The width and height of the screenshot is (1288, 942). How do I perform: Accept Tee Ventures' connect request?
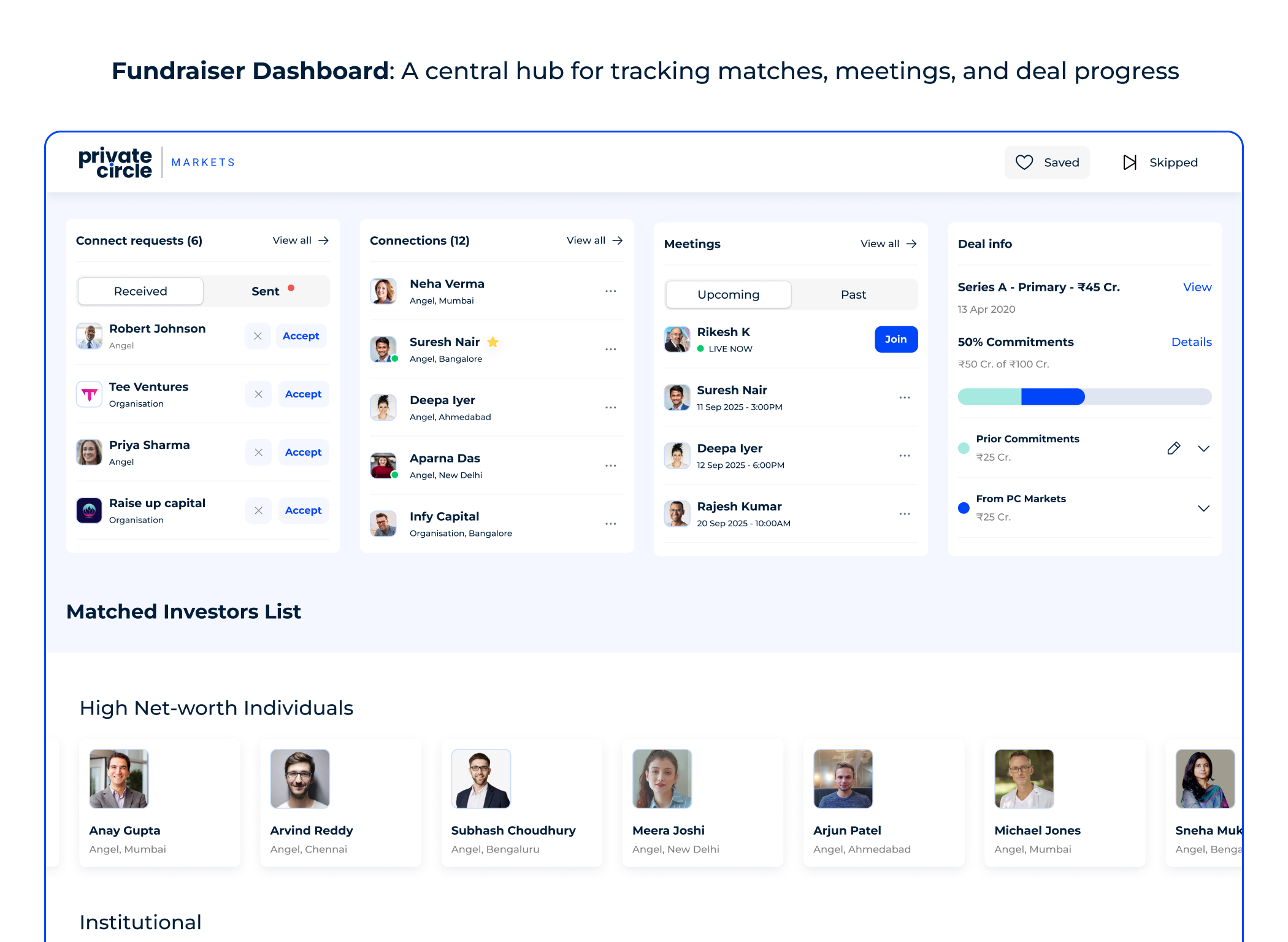303,394
